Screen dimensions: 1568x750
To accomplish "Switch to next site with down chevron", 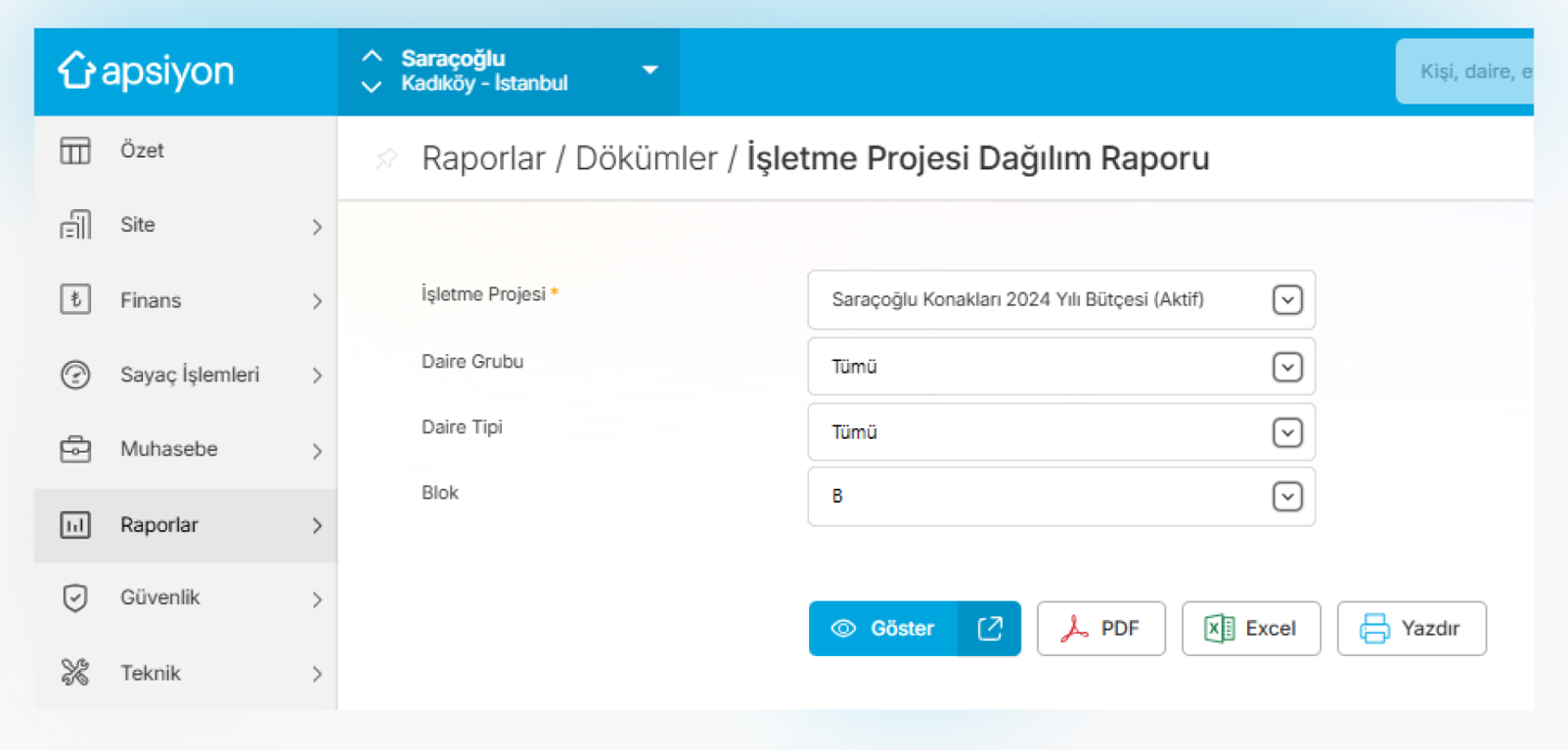I will pyautogui.click(x=372, y=87).
